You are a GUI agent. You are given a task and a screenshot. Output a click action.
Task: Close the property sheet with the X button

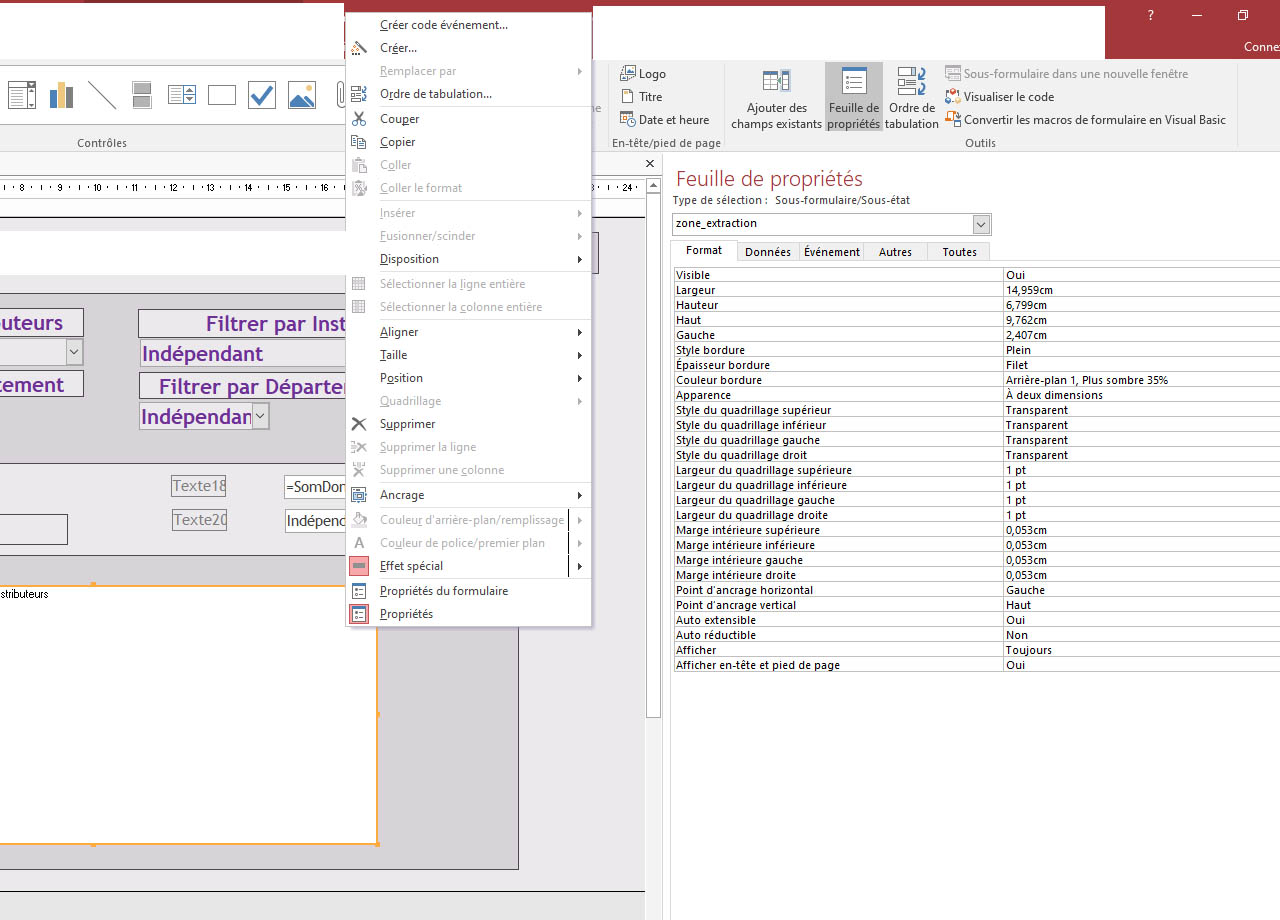coord(650,163)
